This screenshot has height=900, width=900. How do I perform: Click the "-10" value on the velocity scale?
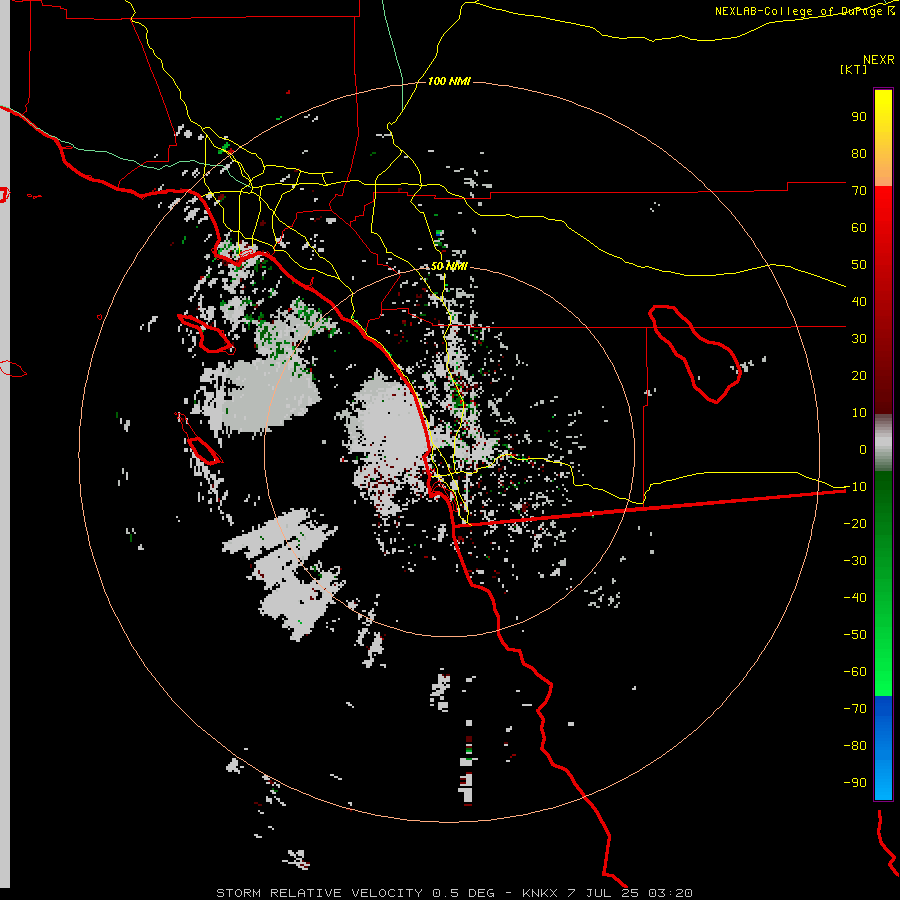pyautogui.click(x=855, y=487)
